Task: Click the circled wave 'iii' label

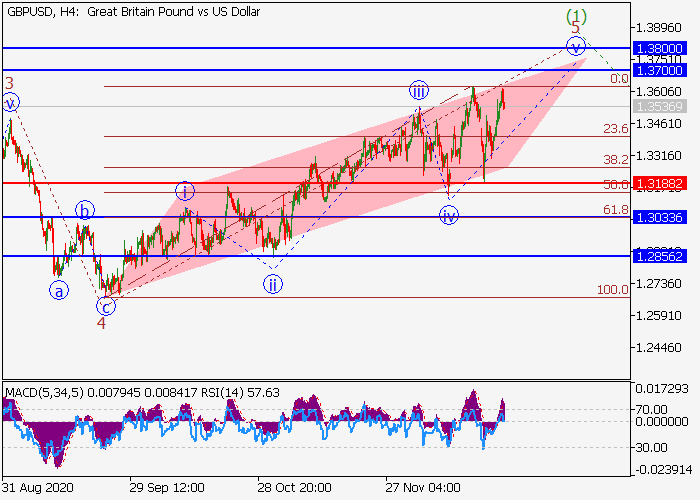Action: 419,91
